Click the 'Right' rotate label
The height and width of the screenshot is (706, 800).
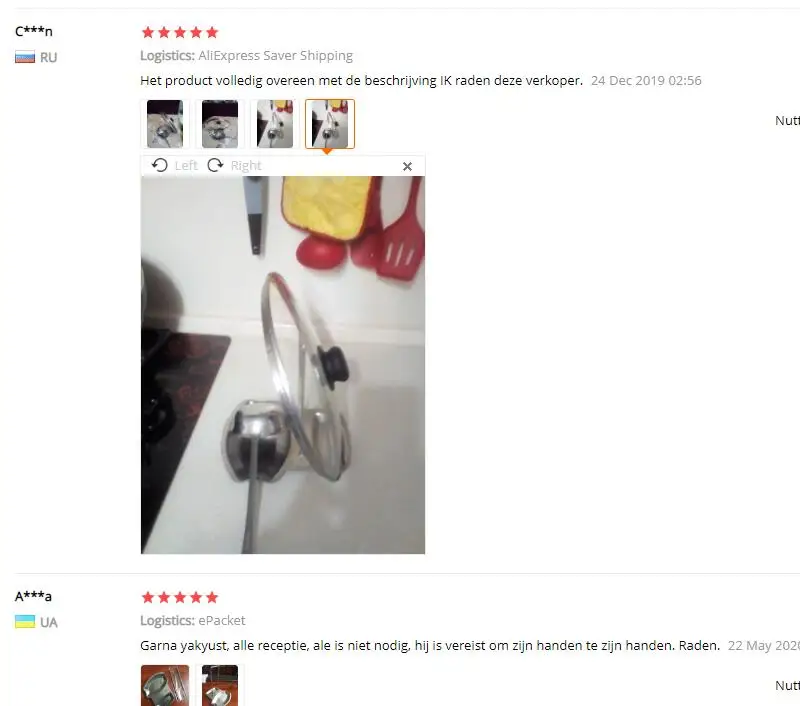[246, 165]
